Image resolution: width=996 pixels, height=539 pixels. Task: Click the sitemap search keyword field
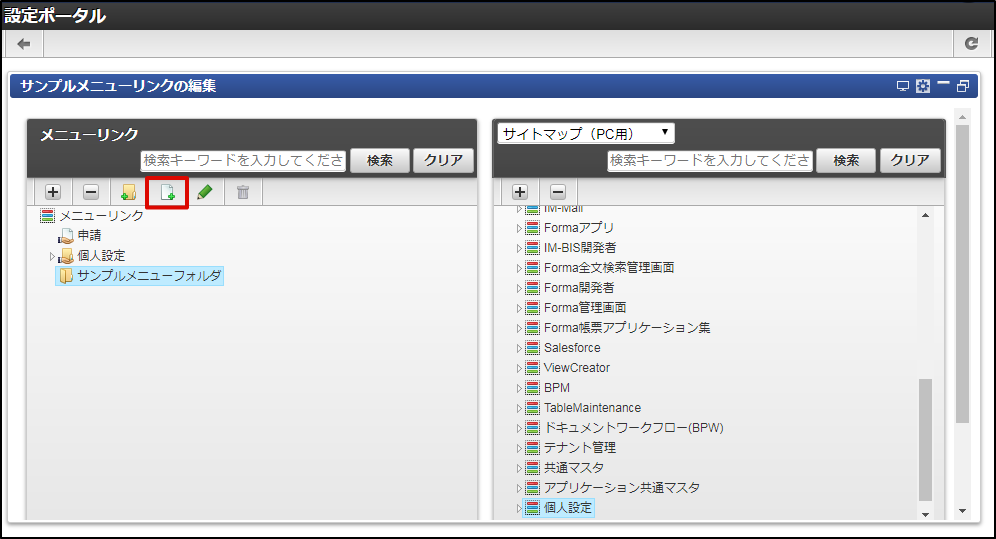click(710, 161)
